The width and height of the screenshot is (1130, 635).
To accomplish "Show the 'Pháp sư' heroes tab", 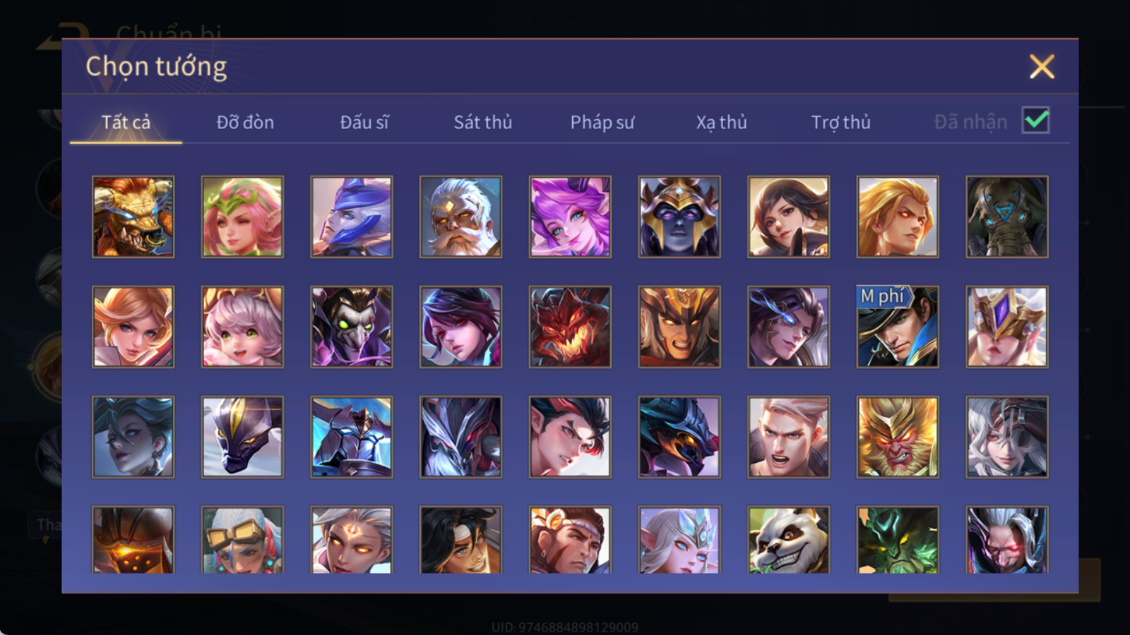I will [602, 122].
